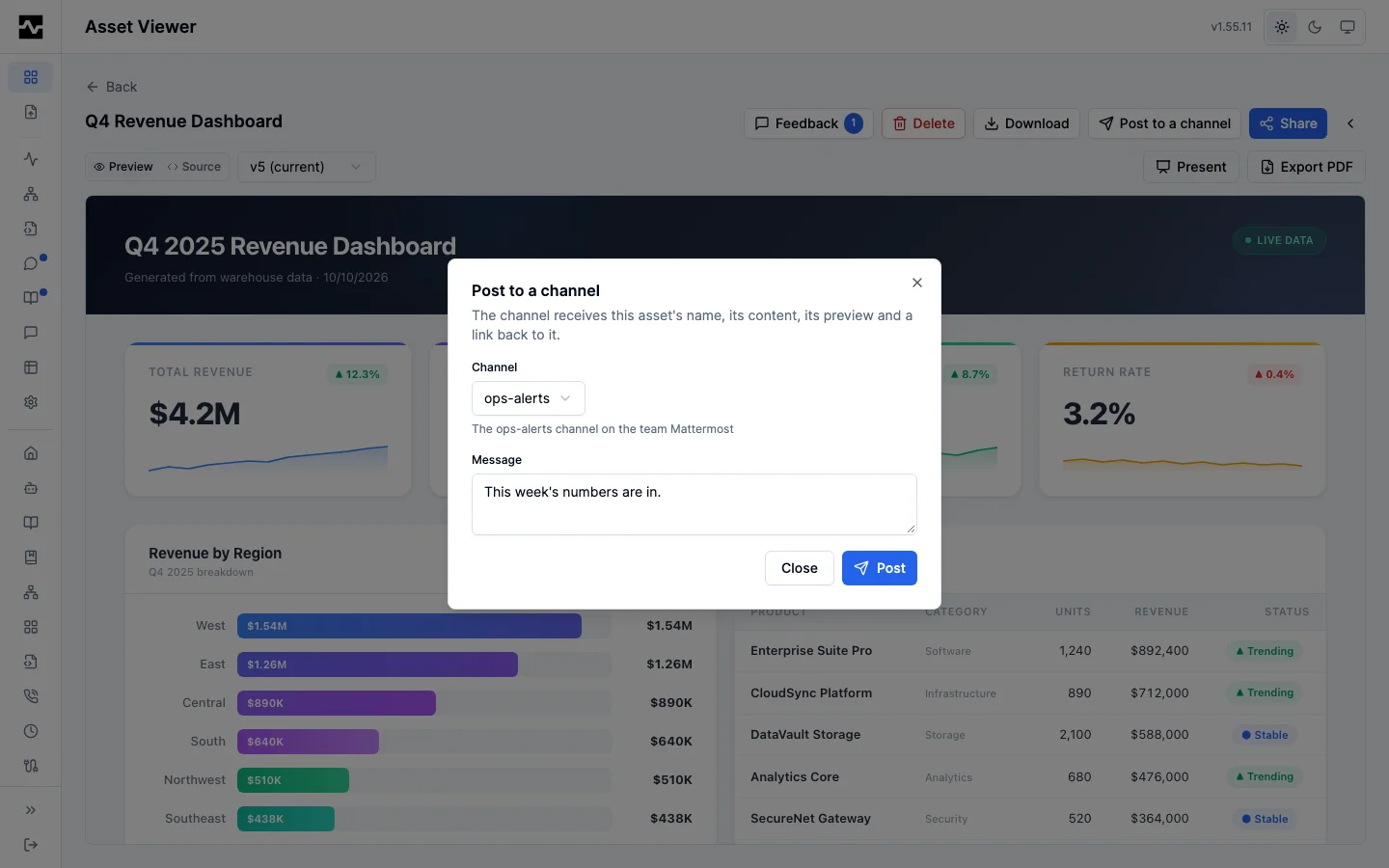The height and width of the screenshot is (868, 1389).
Task: Close the Post to a channel dialog
Action: (x=917, y=283)
